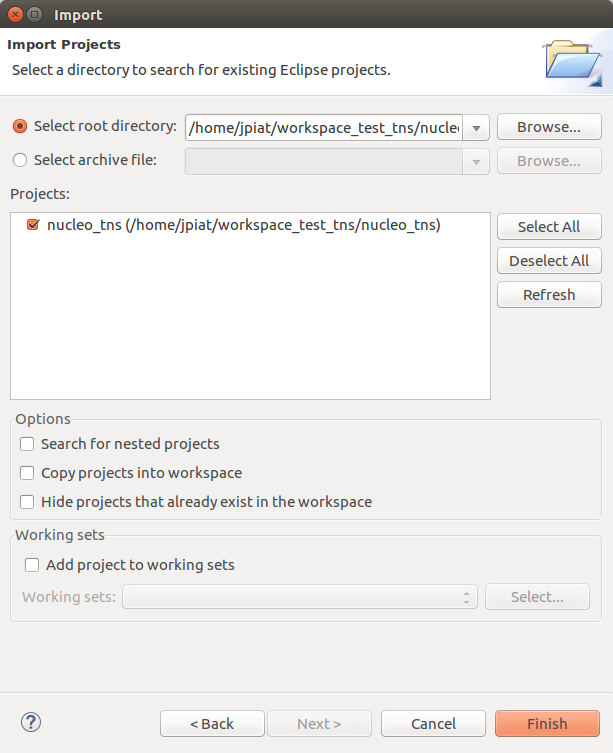Enable Copy projects into workspace
Screen dimensions: 613x753
[x=28, y=473]
